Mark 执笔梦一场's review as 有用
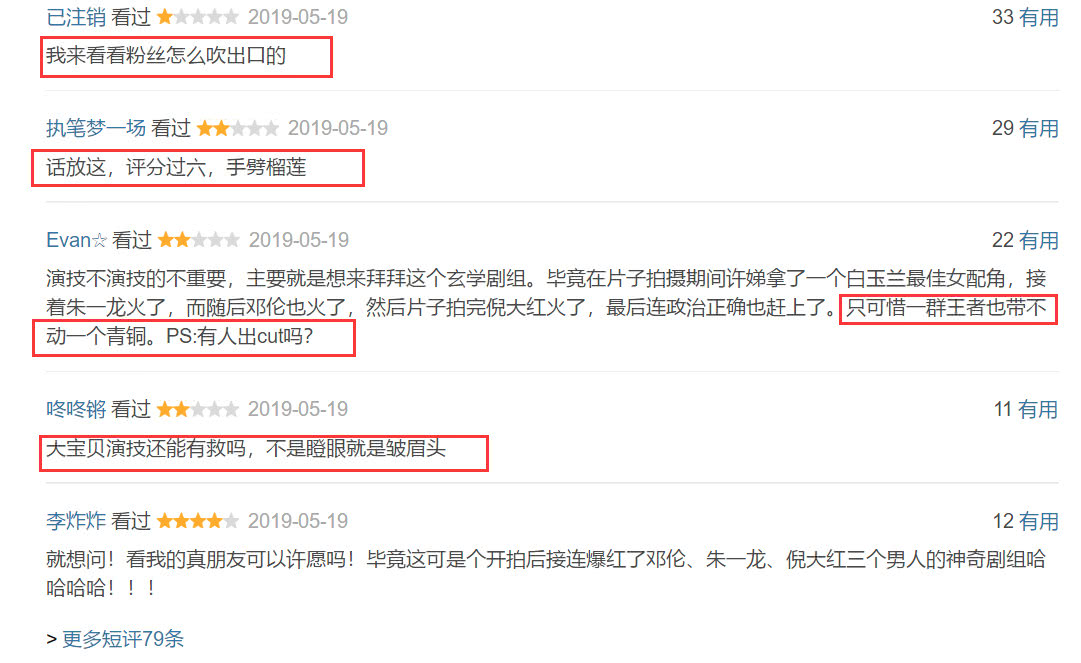The image size is (1081, 663). pos(1038,128)
